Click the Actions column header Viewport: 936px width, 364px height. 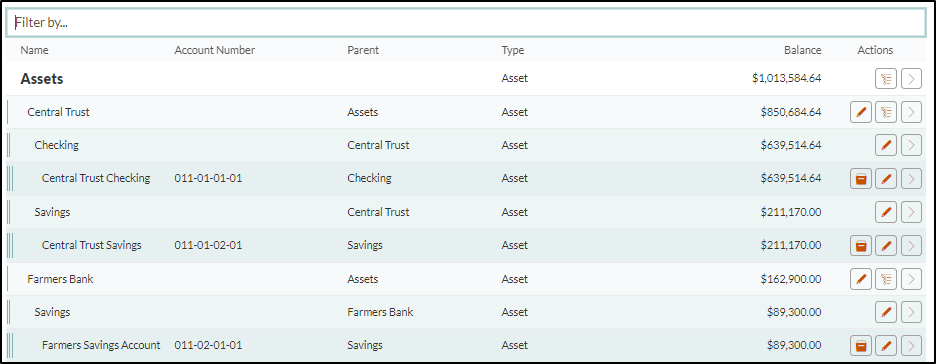pyautogui.click(x=875, y=50)
